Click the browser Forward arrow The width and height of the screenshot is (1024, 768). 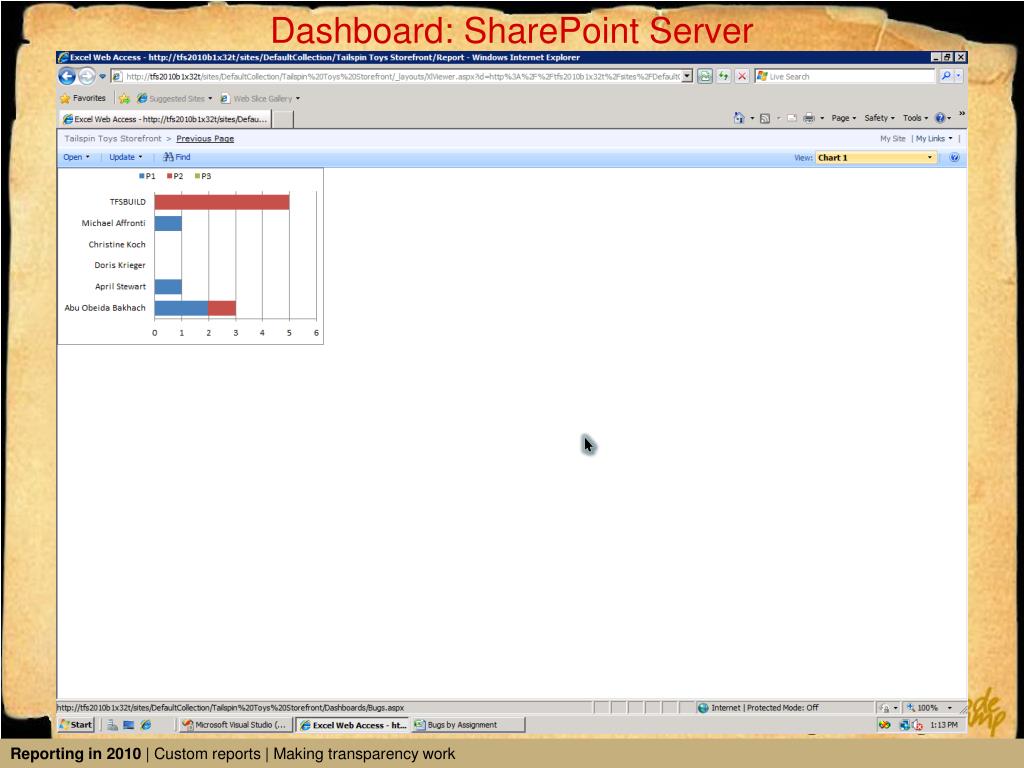tap(87, 76)
